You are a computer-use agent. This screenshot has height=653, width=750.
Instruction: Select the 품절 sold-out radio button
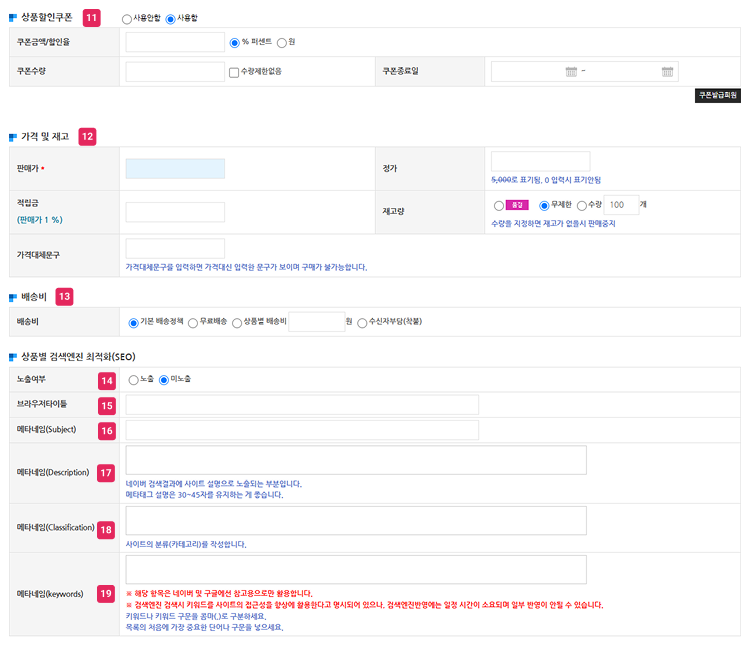pyautogui.click(x=498, y=206)
